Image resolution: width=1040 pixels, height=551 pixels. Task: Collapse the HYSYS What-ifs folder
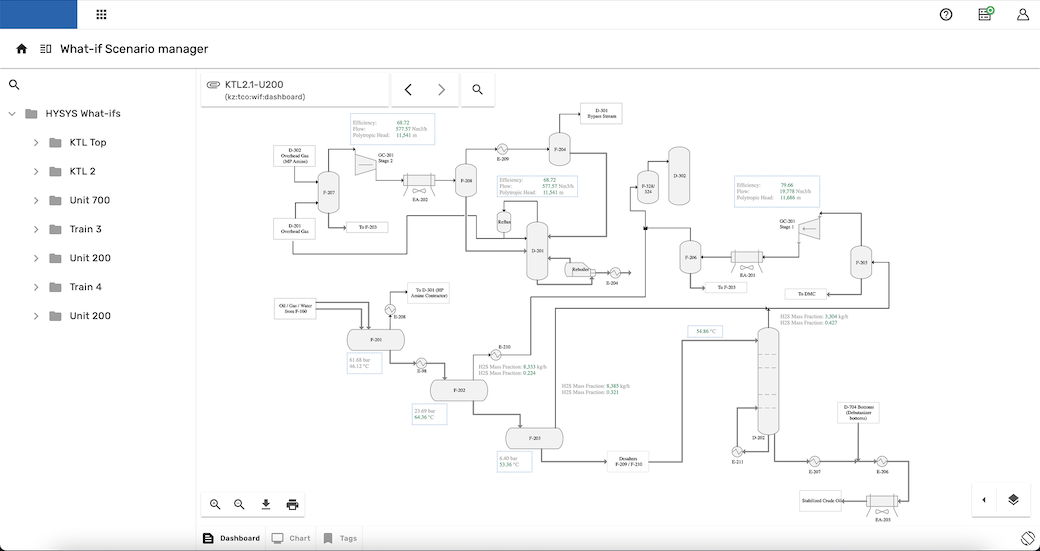tap(12, 114)
